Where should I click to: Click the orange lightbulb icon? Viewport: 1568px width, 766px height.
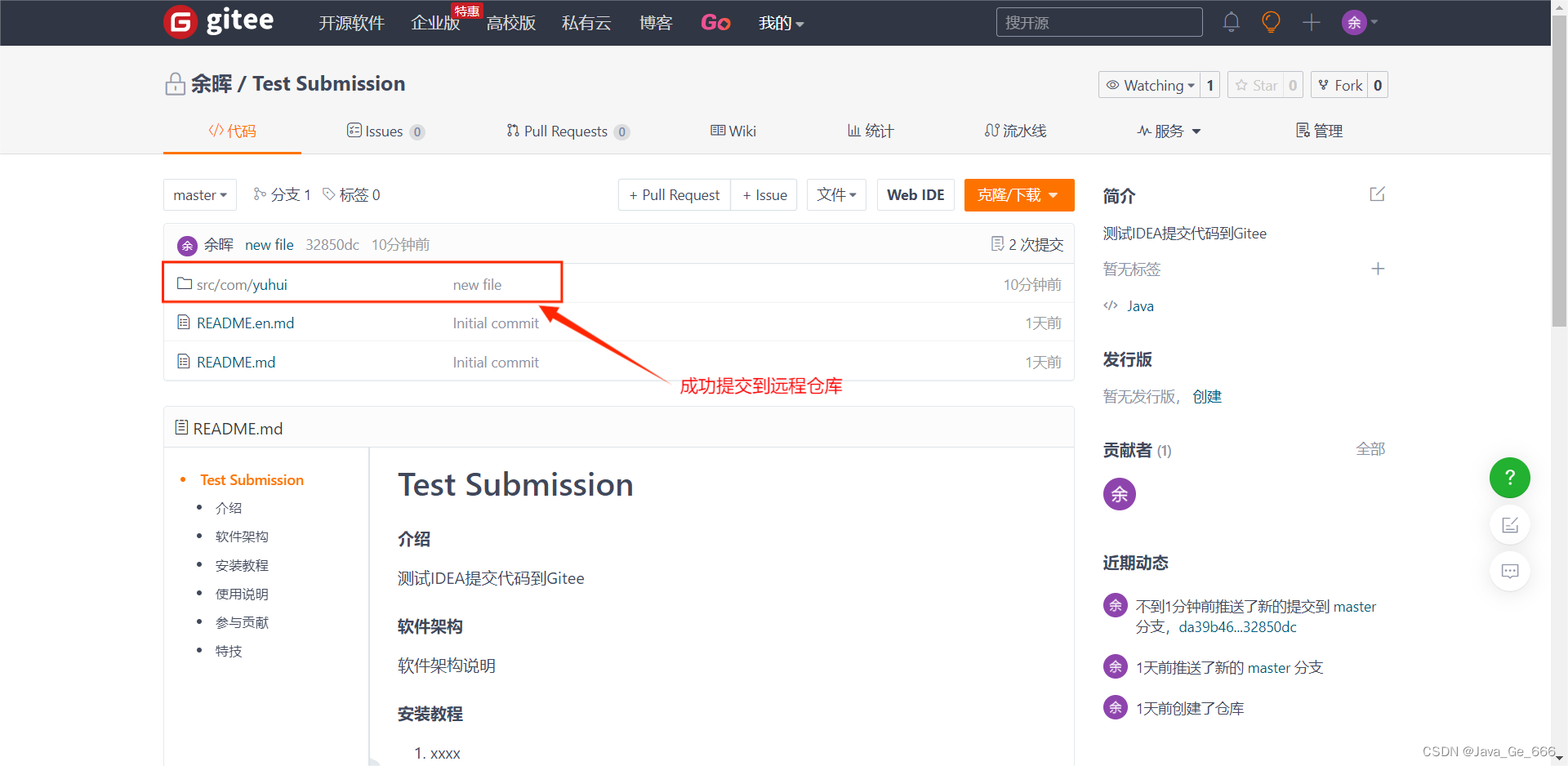click(1271, 22)
